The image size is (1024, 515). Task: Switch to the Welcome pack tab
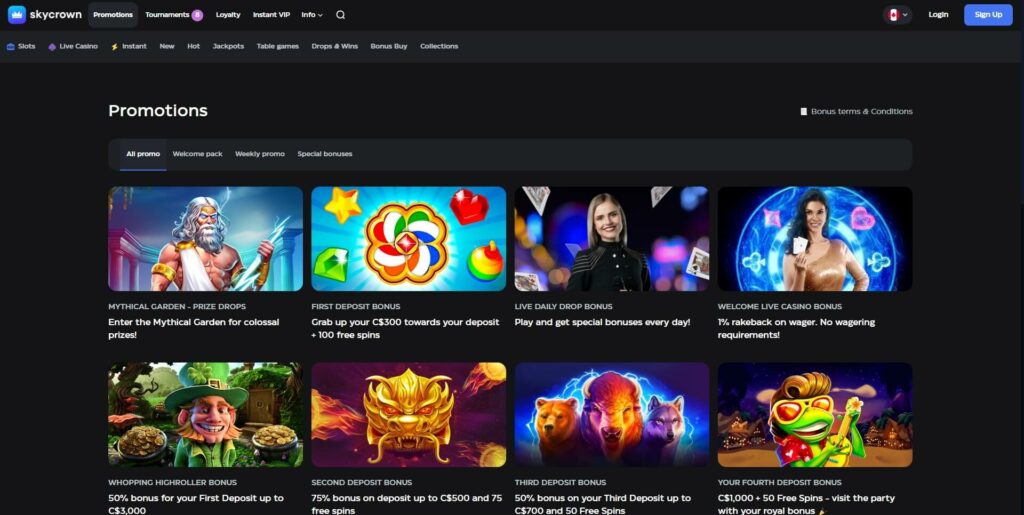[x=197, y=154]
